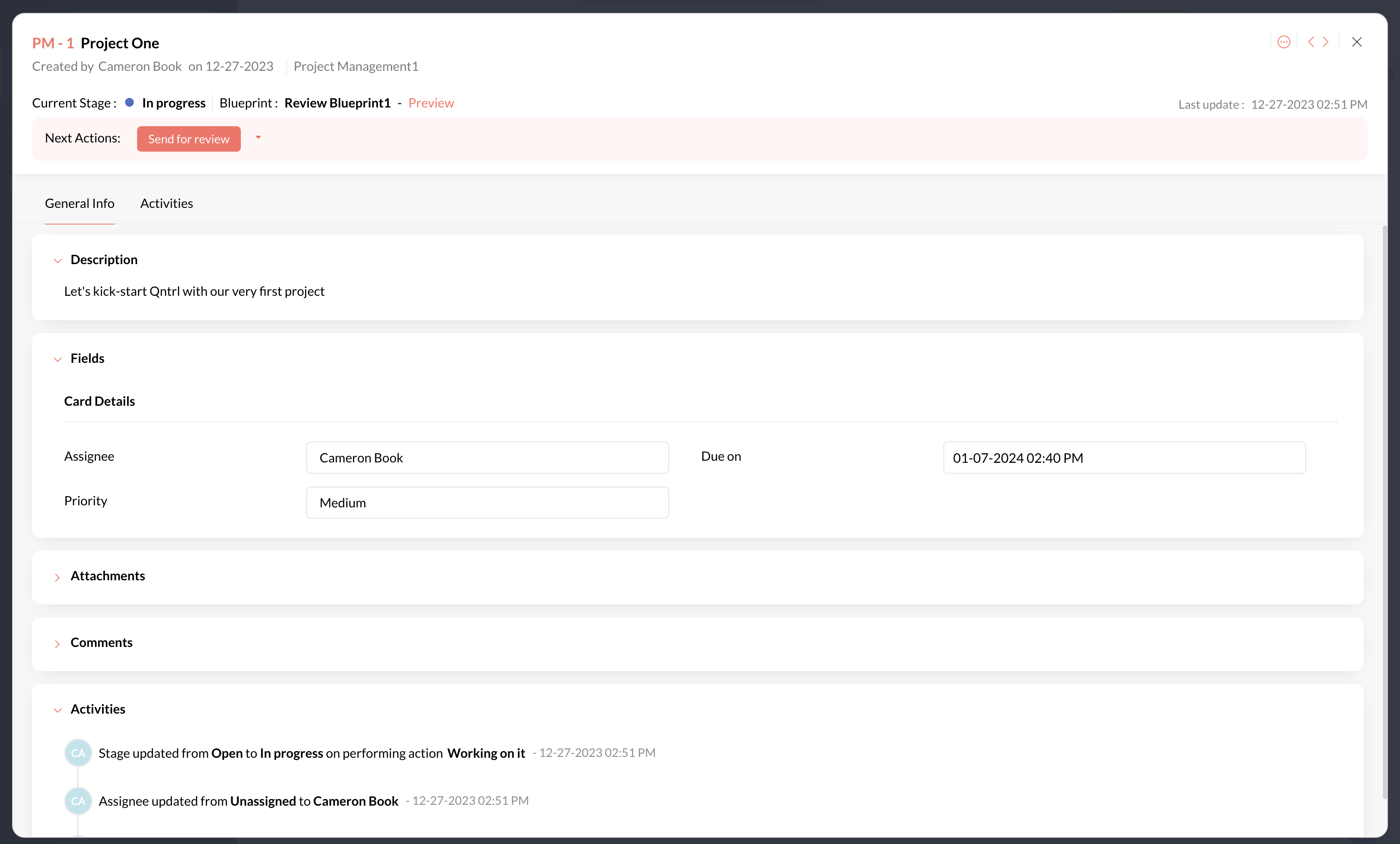Collapse the Activities section chevron
This screenshot has height=844, width=1400.
pos(57,710)
